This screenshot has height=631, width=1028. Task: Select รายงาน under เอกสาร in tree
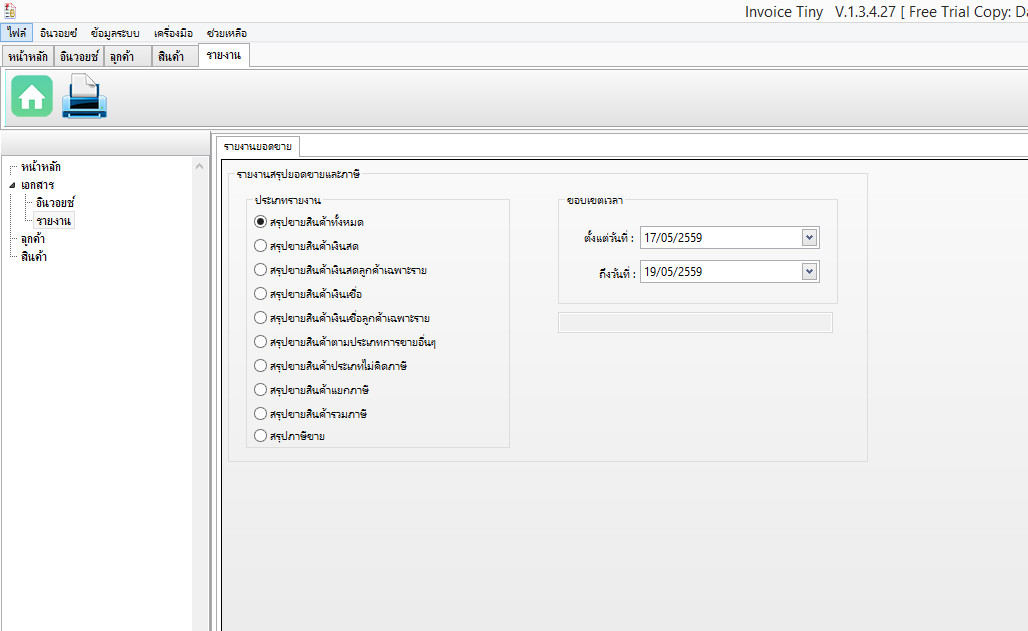[54, 220]
